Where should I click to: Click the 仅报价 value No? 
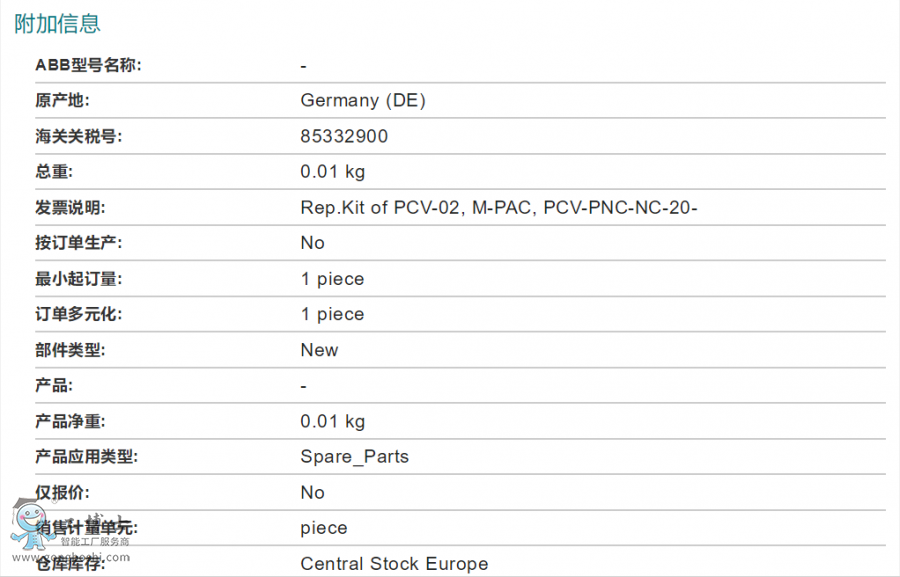pos(312,492)
